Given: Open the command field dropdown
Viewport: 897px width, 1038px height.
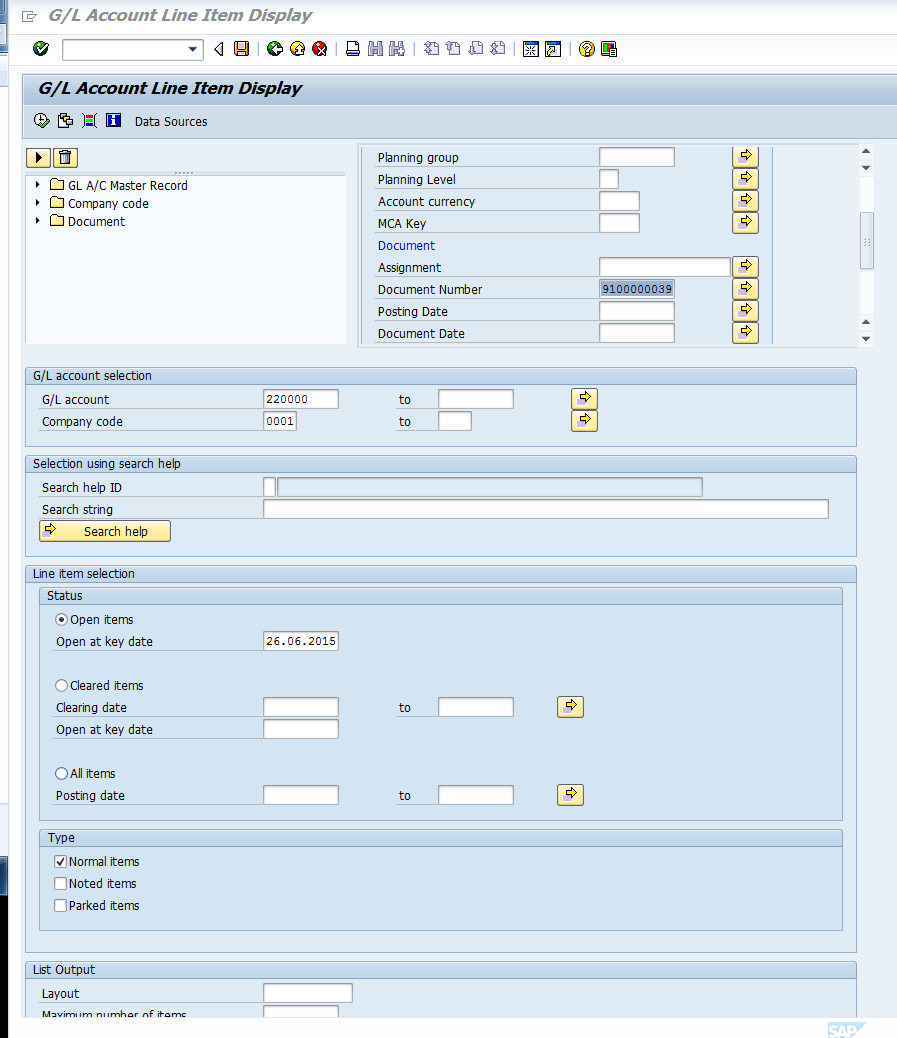Looking at the screenshot, I should coord(193,49).
